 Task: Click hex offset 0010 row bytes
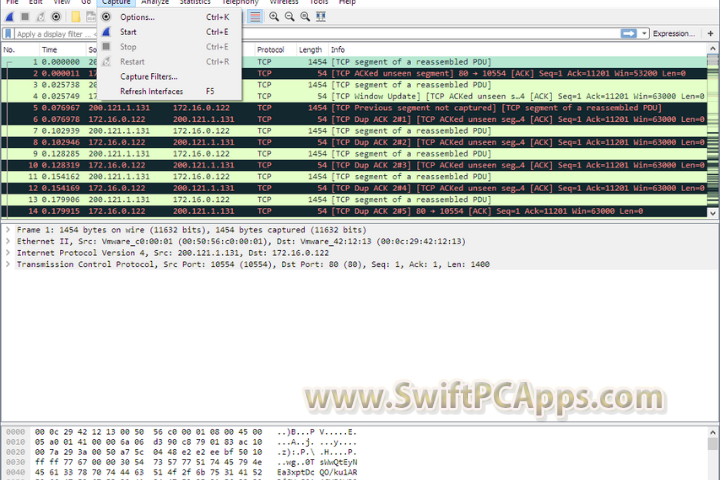pos(148,442)
